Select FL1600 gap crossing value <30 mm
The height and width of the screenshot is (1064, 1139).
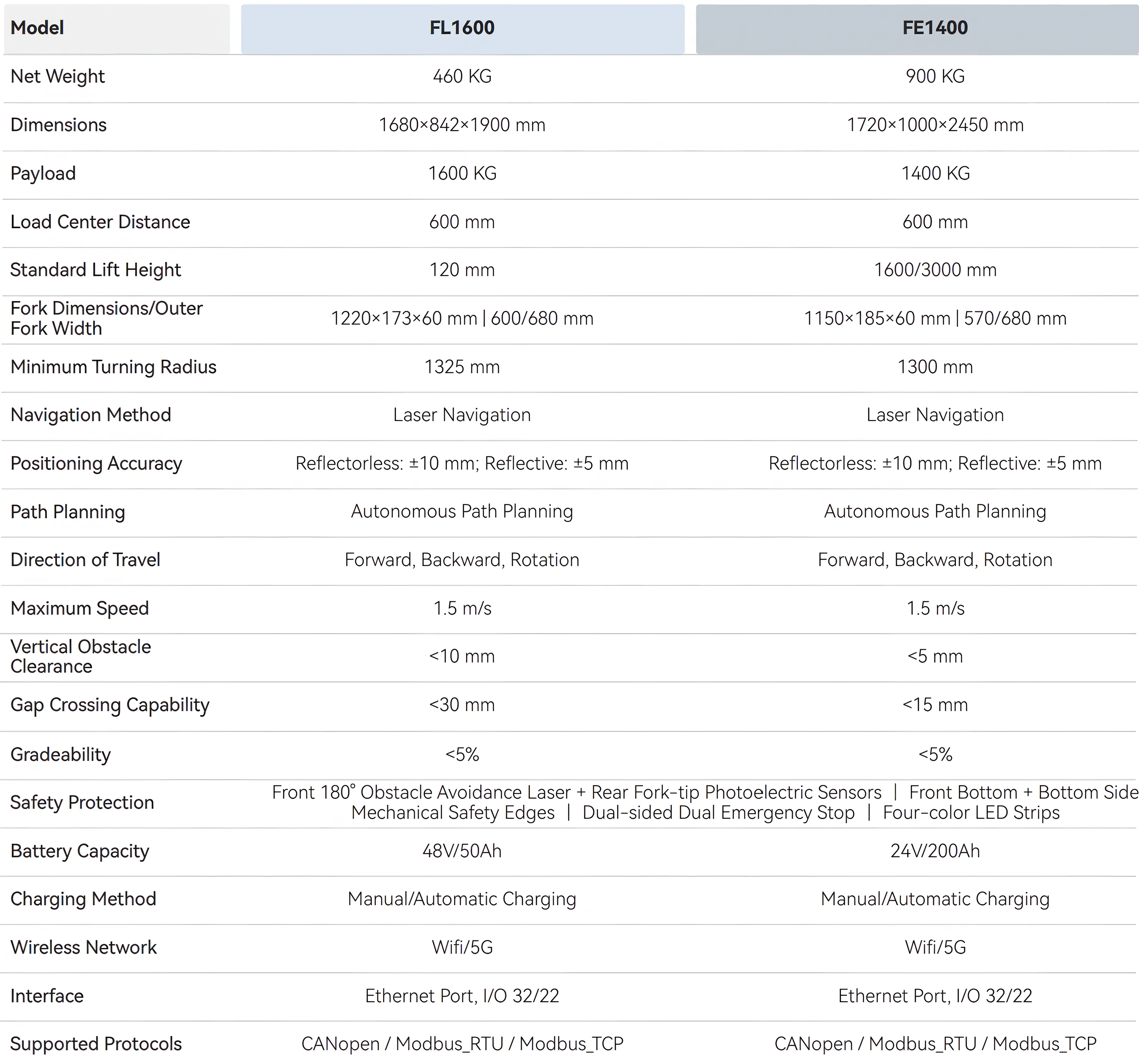[462, 705]
